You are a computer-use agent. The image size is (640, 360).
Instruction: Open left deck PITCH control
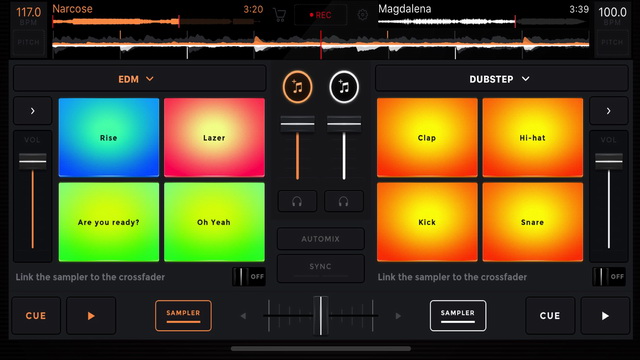[28, 42]
